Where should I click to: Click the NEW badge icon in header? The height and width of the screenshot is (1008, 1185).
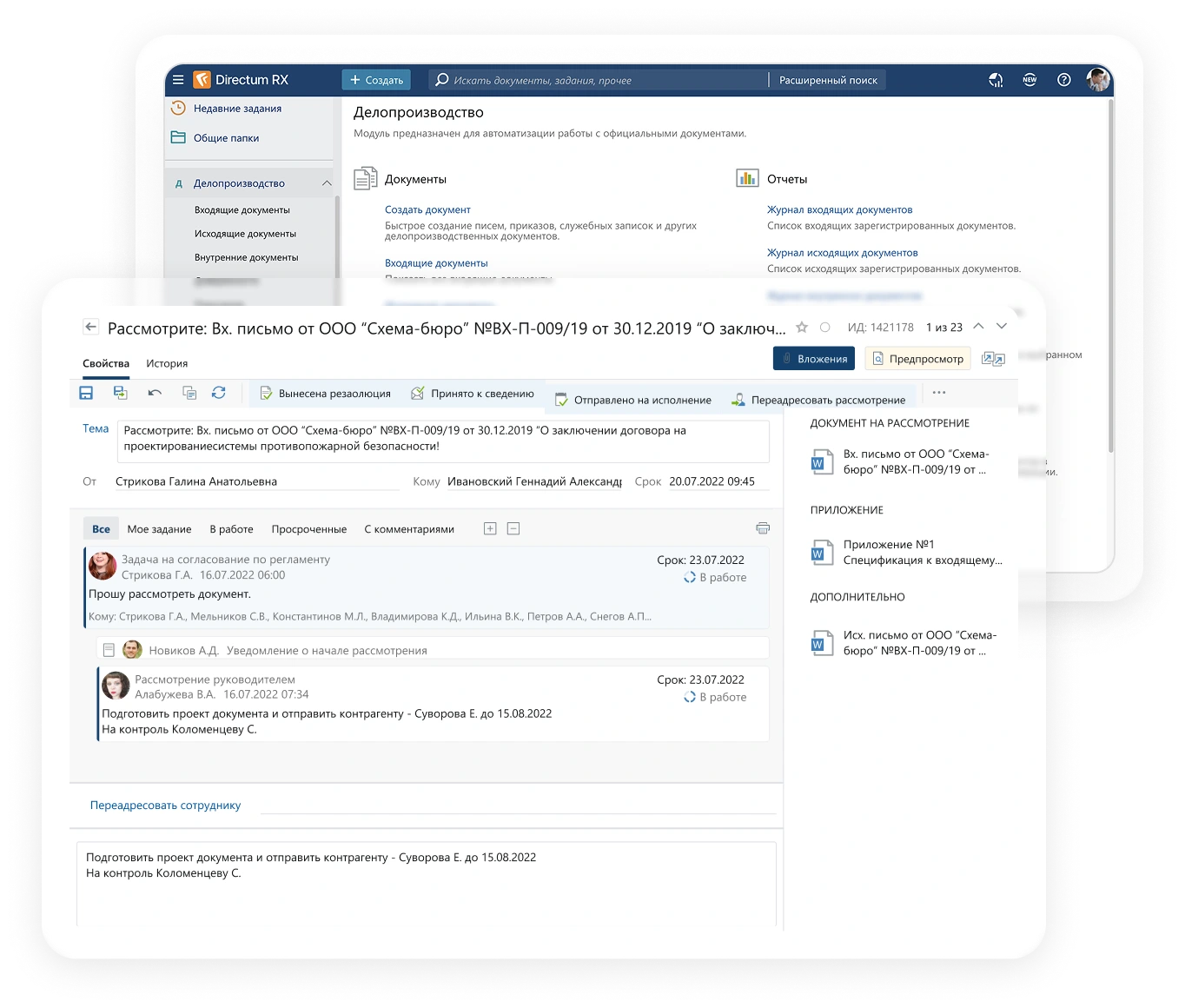coord(1029,80)
